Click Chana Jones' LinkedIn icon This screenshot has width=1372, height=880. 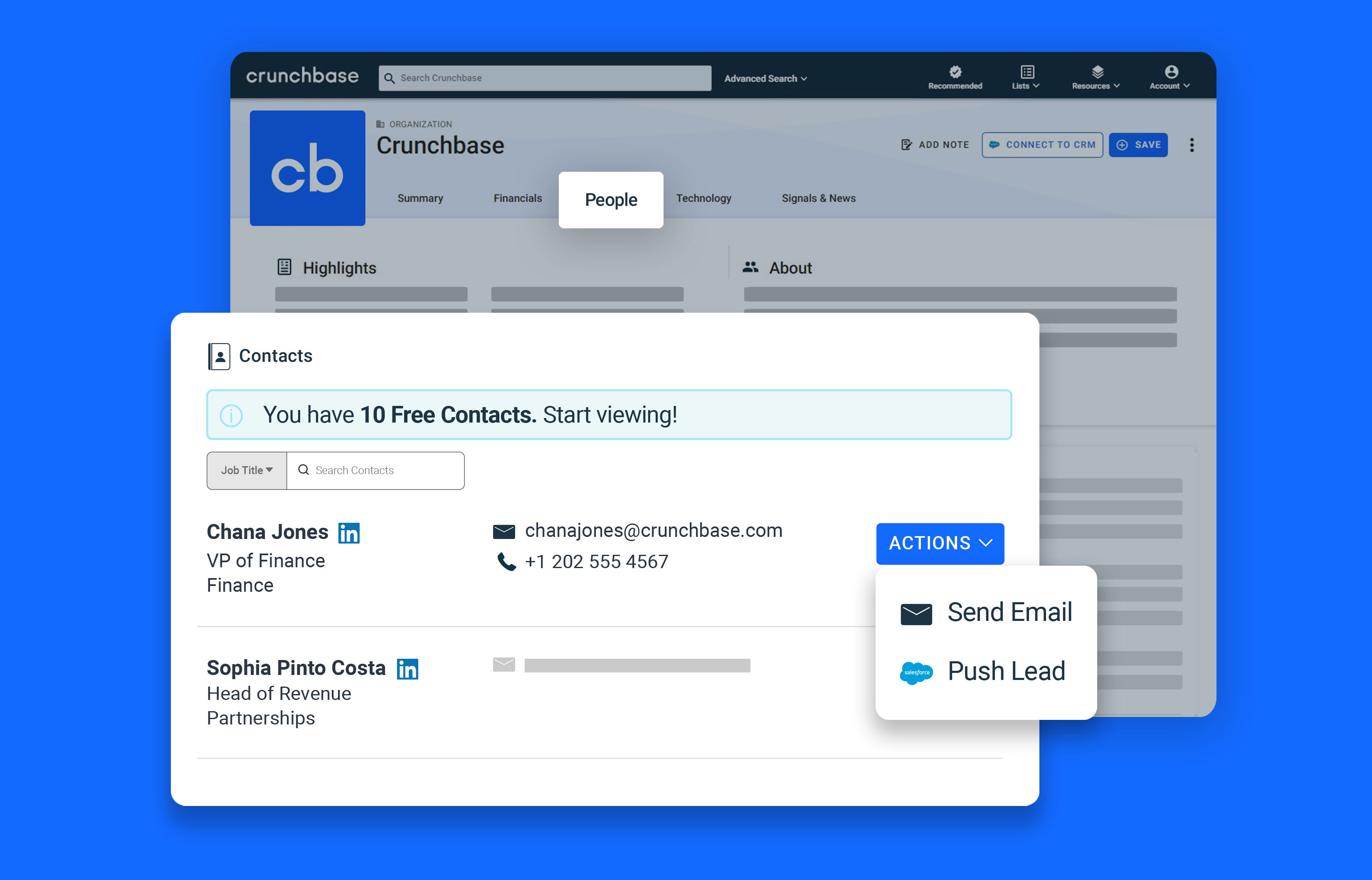click(x=348, y=533)
